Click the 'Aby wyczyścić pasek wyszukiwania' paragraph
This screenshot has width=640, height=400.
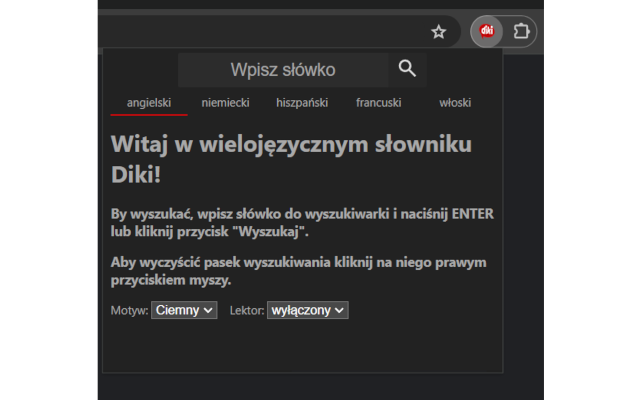pyautogui.click(x=298, y=271)
